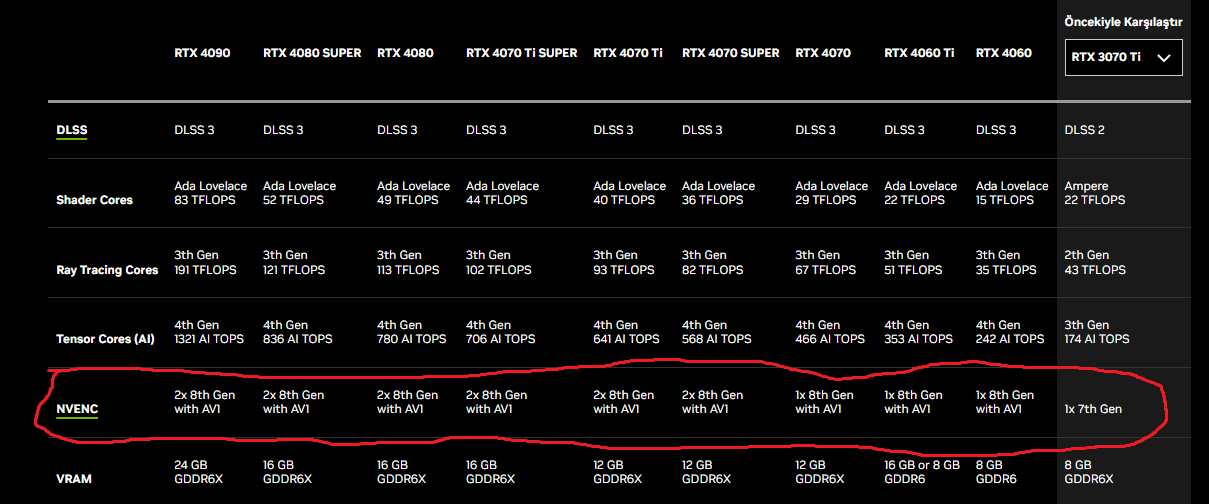This screenshot has height=504, width=1209.
Task: Click the Ampere 22 TFLOPS cell
Action: point(1094,193)
